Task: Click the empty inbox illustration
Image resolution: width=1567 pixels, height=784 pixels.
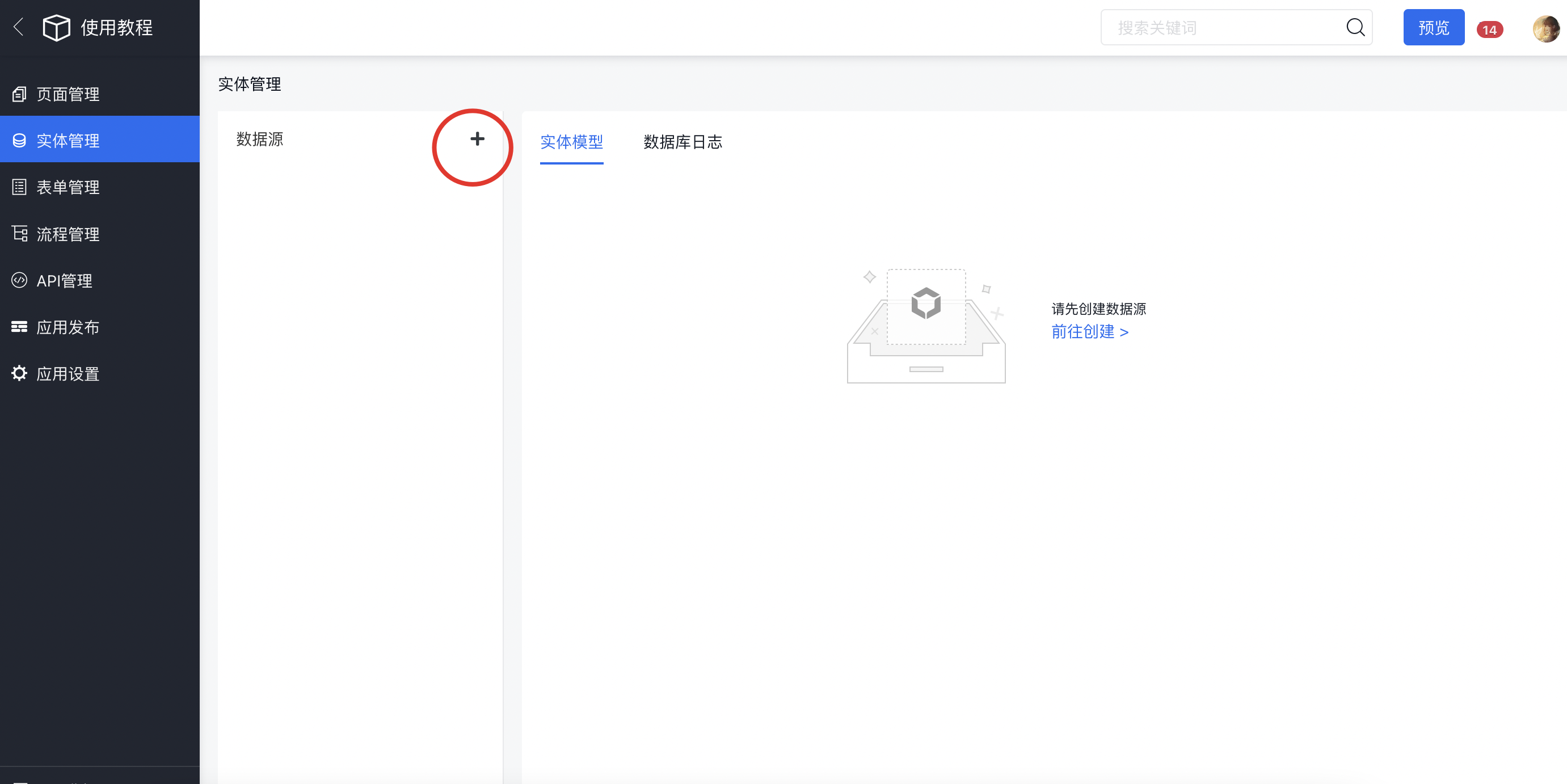Action: pyautogui.click(x=925, y=326)
